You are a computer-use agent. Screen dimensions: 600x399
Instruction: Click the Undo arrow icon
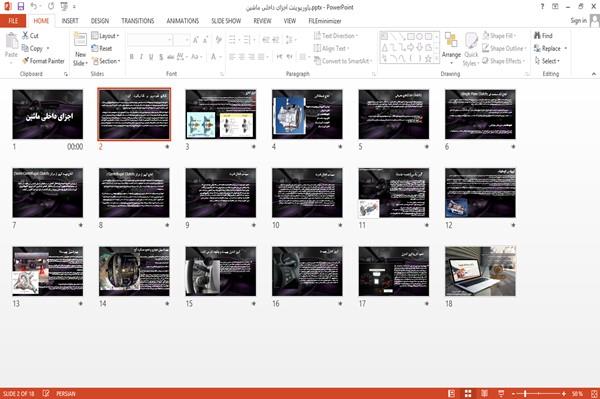pos(34,7)
